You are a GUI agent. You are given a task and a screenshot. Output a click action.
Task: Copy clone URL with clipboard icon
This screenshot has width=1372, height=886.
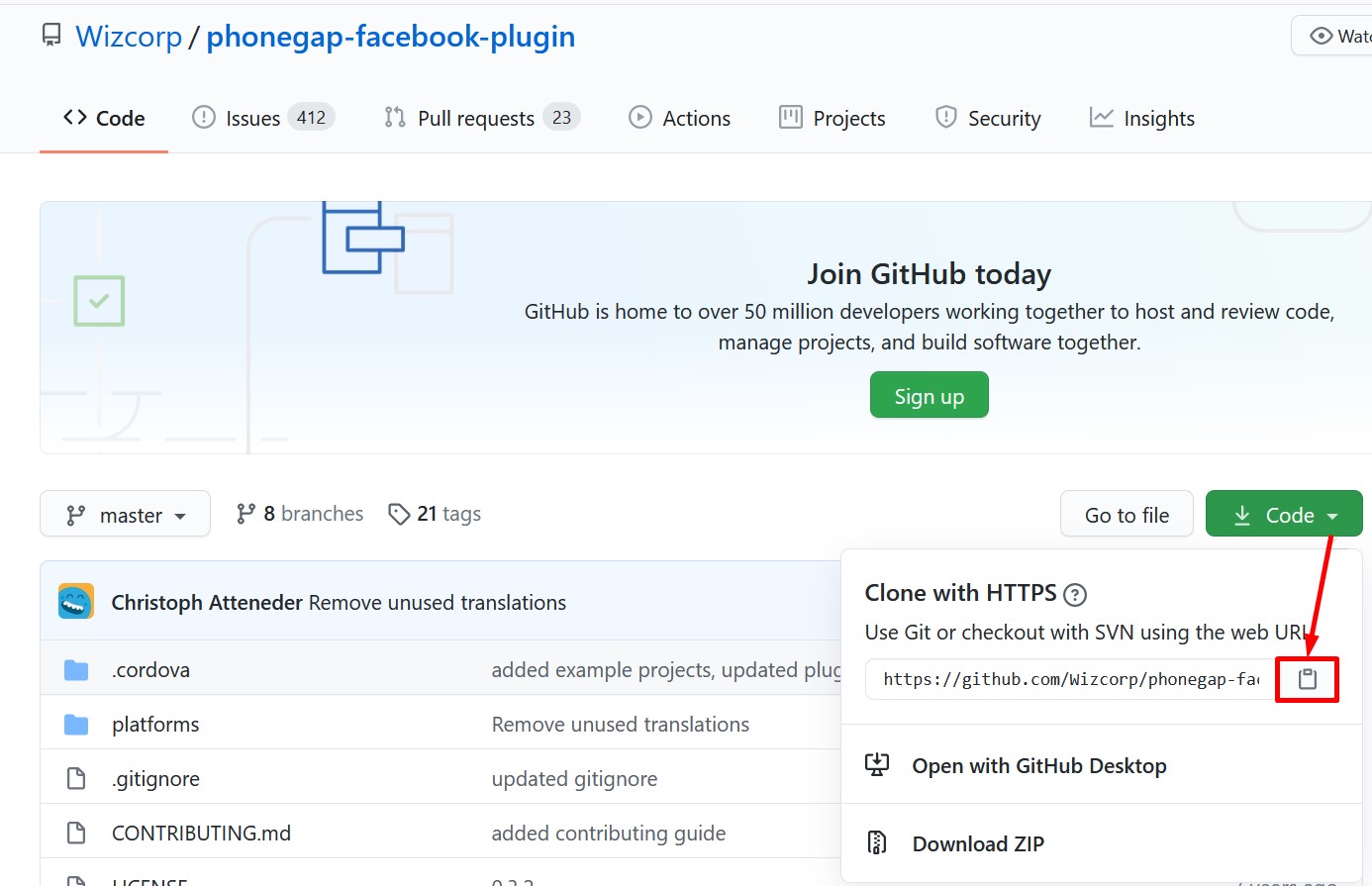tap(1308, 679)
